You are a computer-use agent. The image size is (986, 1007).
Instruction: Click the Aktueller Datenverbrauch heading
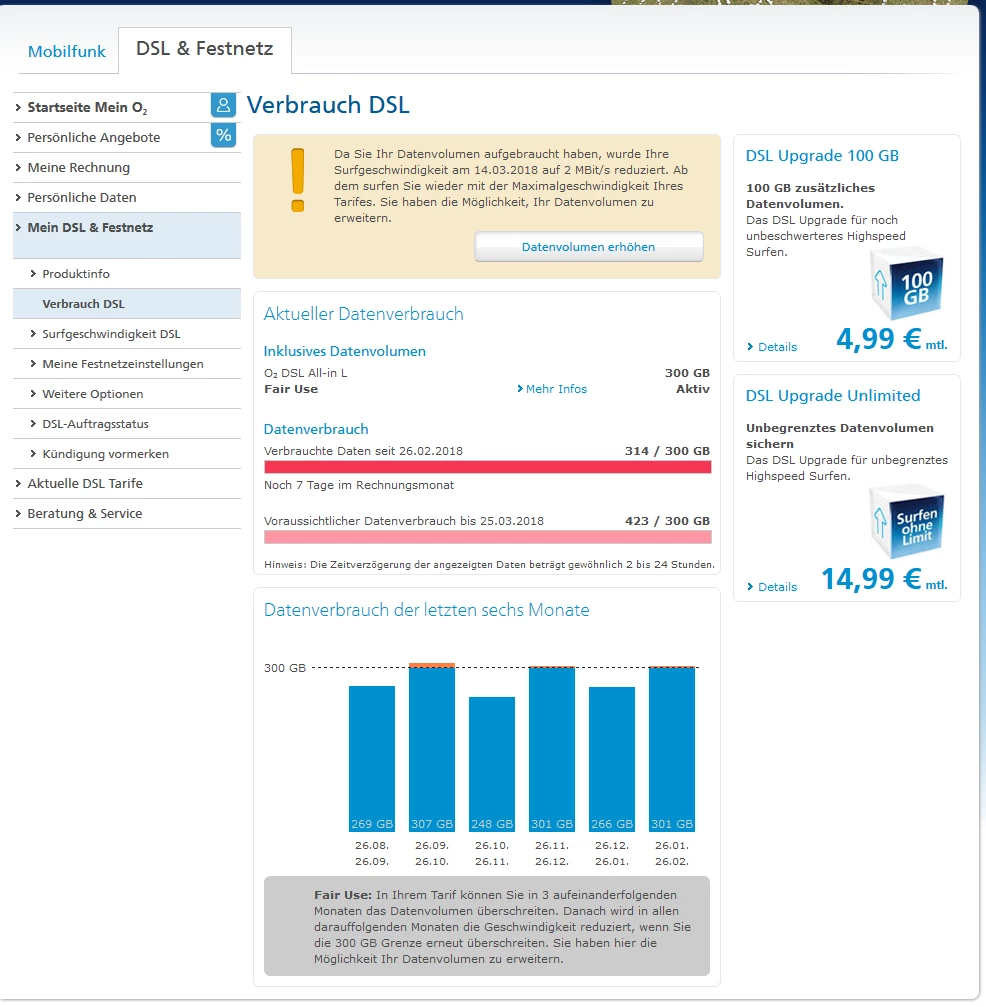point(364,314)
